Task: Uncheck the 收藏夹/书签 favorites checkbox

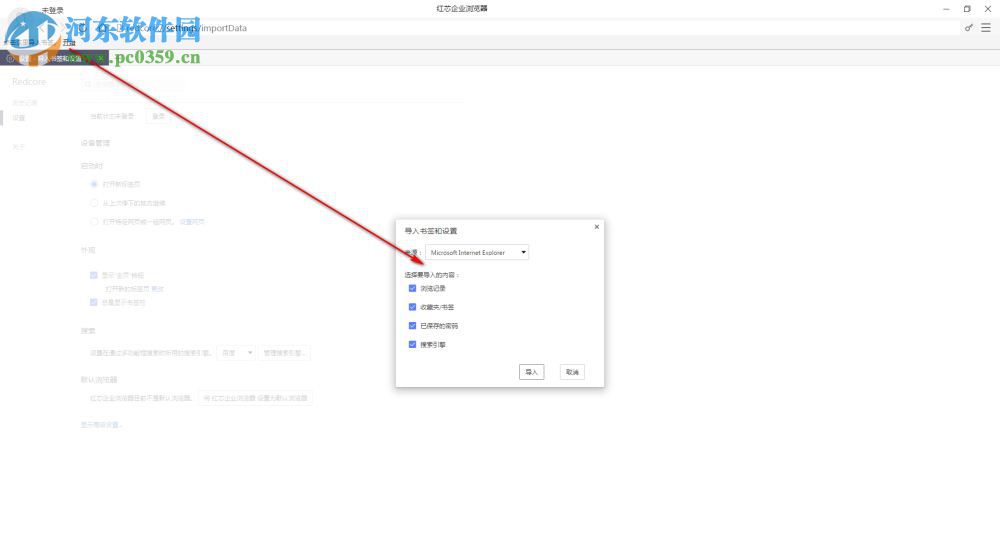Action: coord(412,307)
